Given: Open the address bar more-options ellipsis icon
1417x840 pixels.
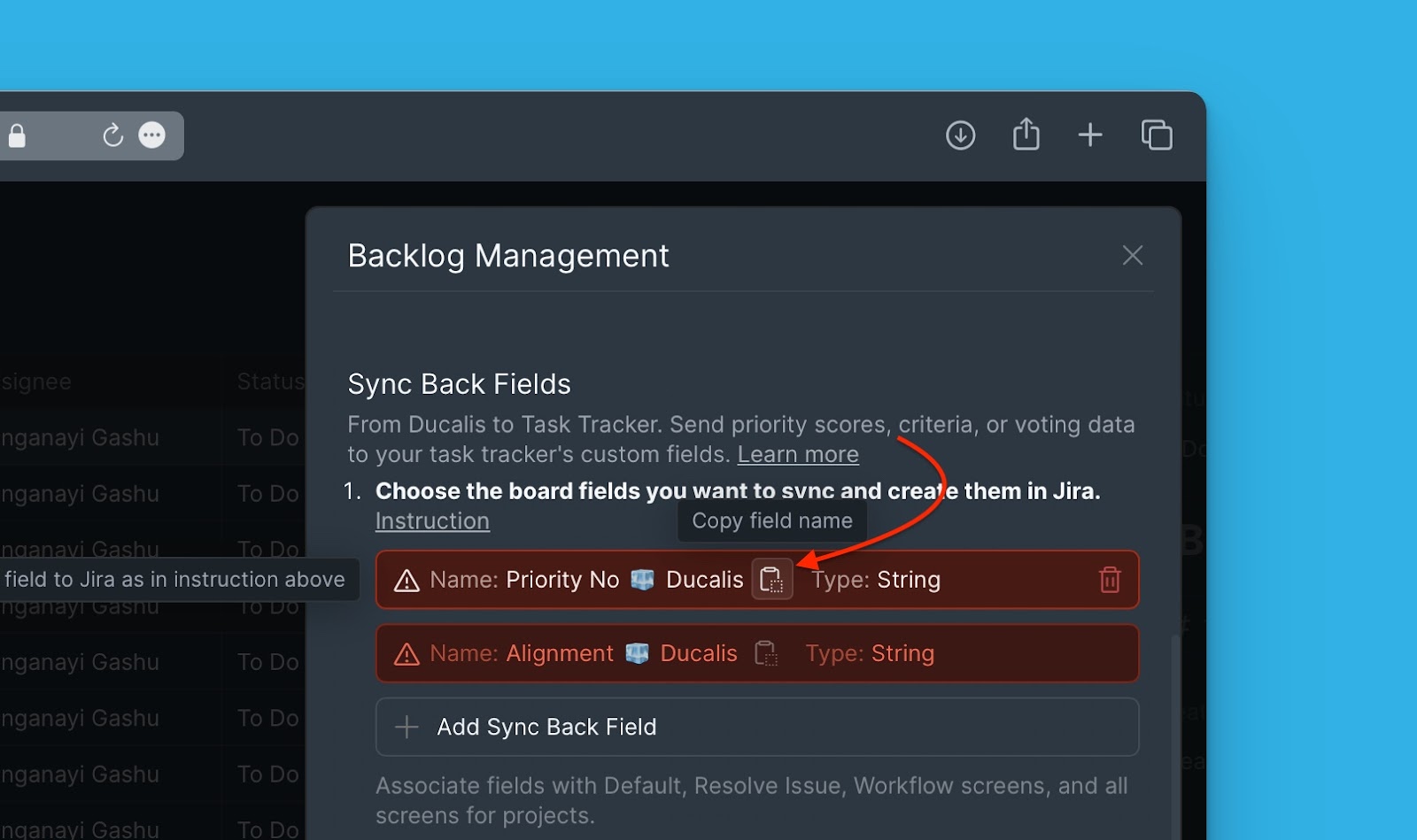Looking at the screenshot, I should coord(152,135).
